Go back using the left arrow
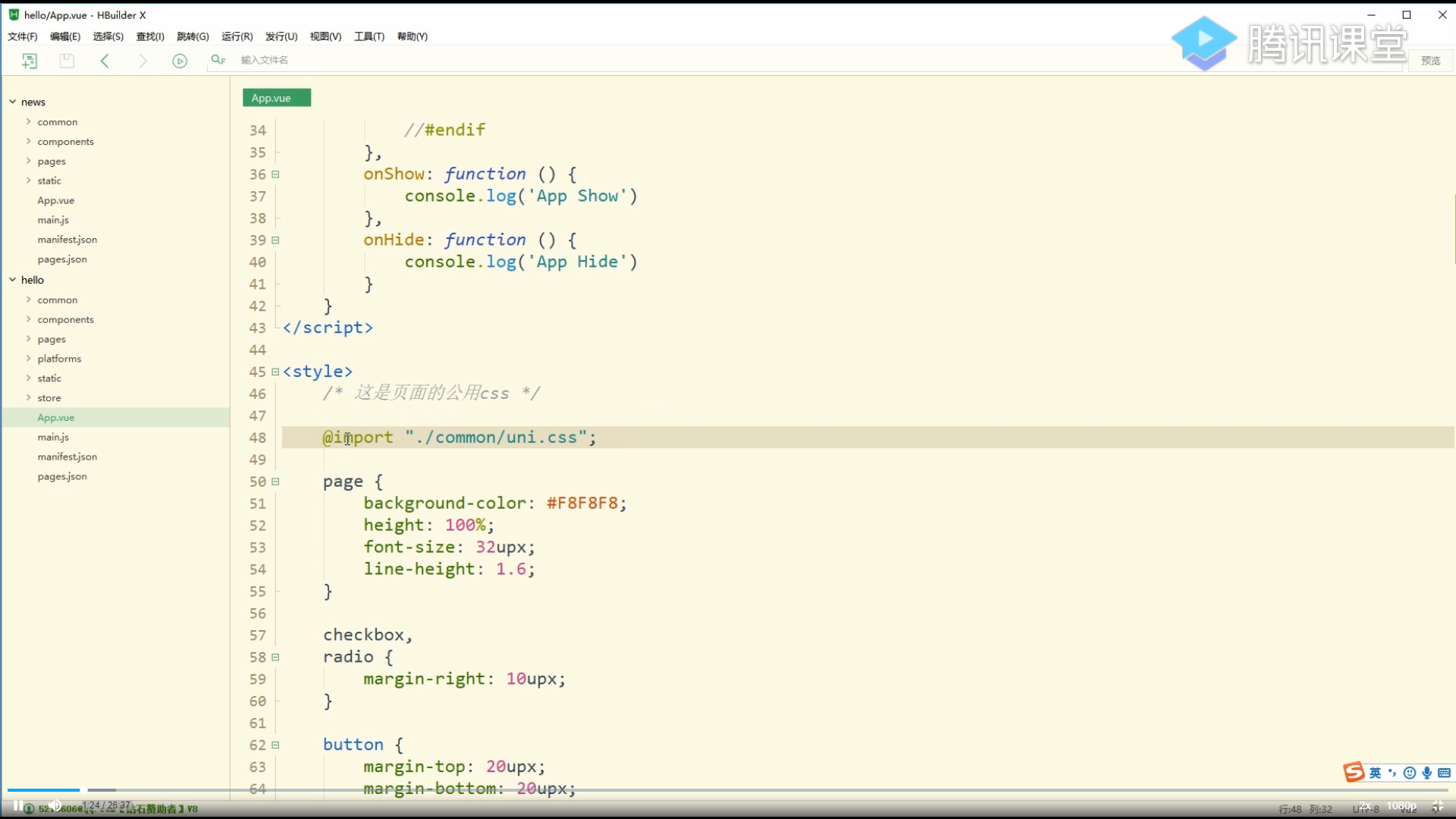1456x819 pixels. click(x=105, y=61)
